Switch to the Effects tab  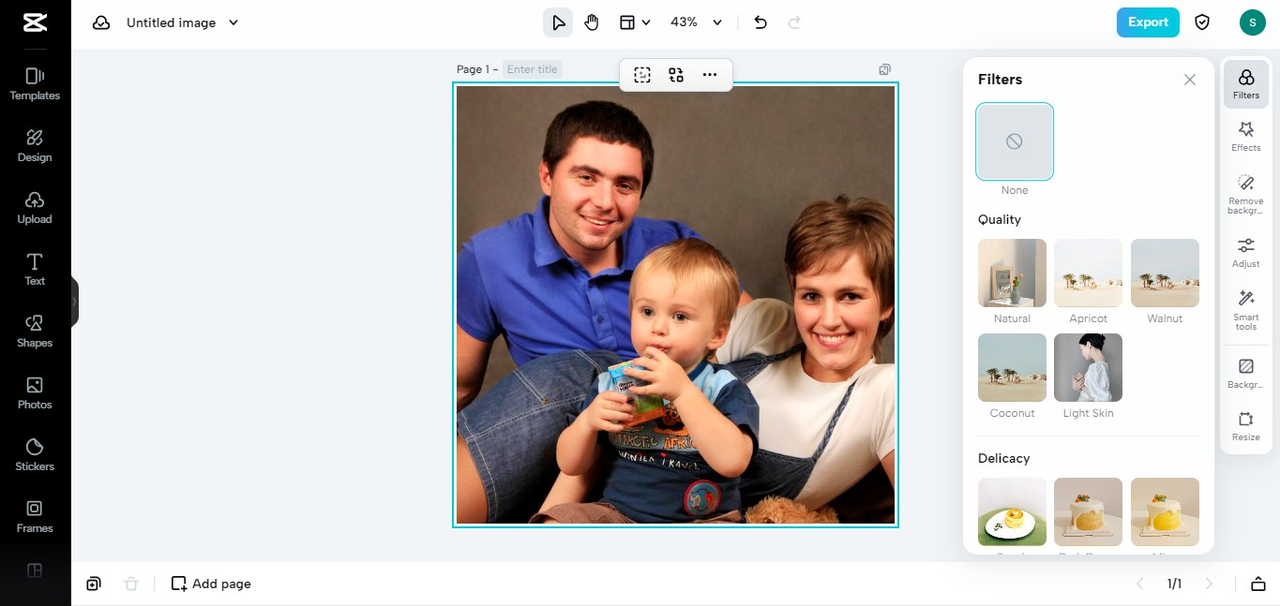click(x=1246, y=136)
